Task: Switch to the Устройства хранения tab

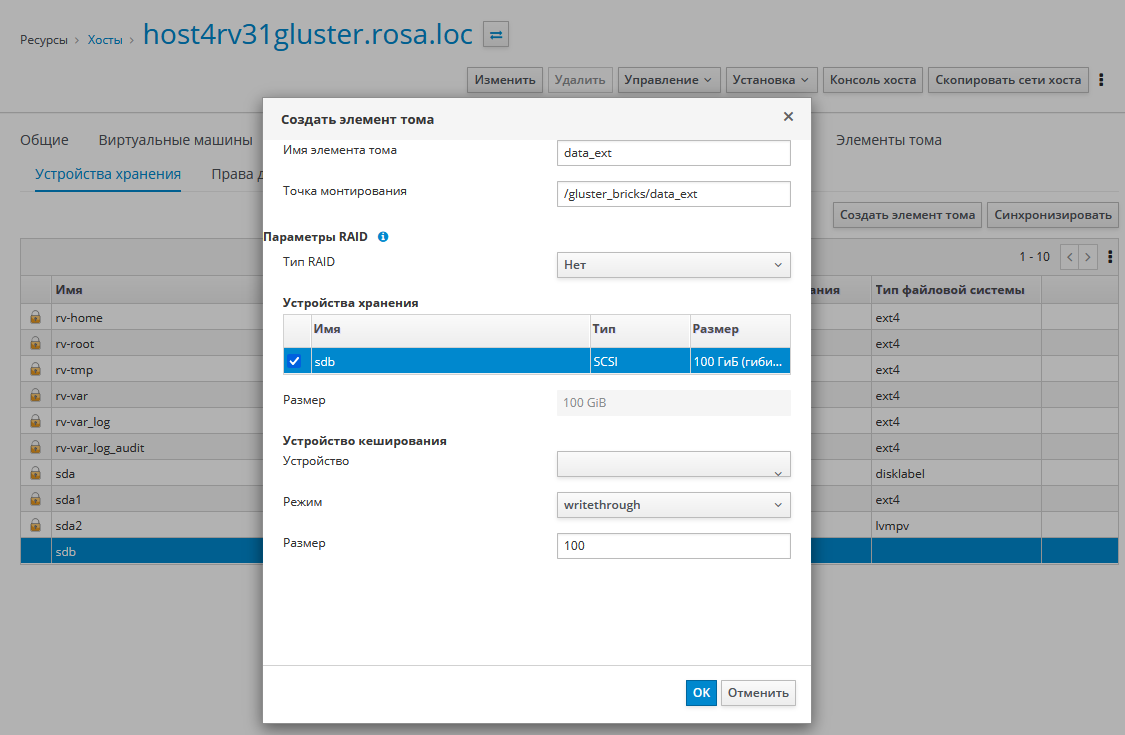Action: point(108,174)
